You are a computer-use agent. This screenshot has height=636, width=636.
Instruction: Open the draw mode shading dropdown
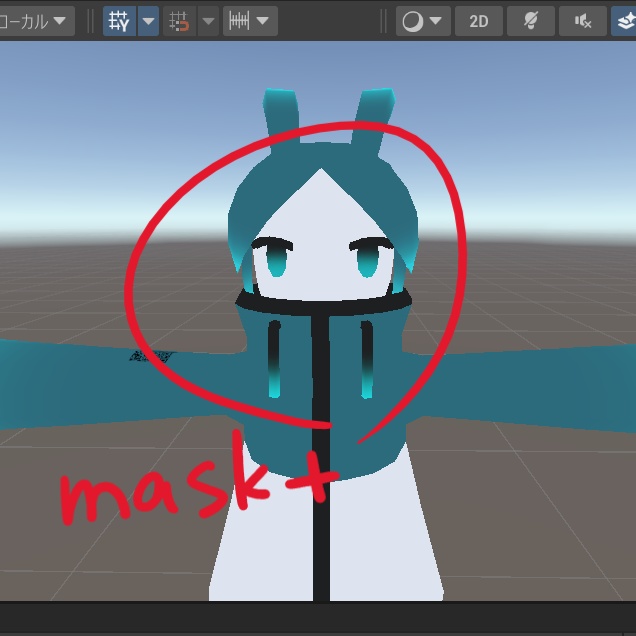423,21
